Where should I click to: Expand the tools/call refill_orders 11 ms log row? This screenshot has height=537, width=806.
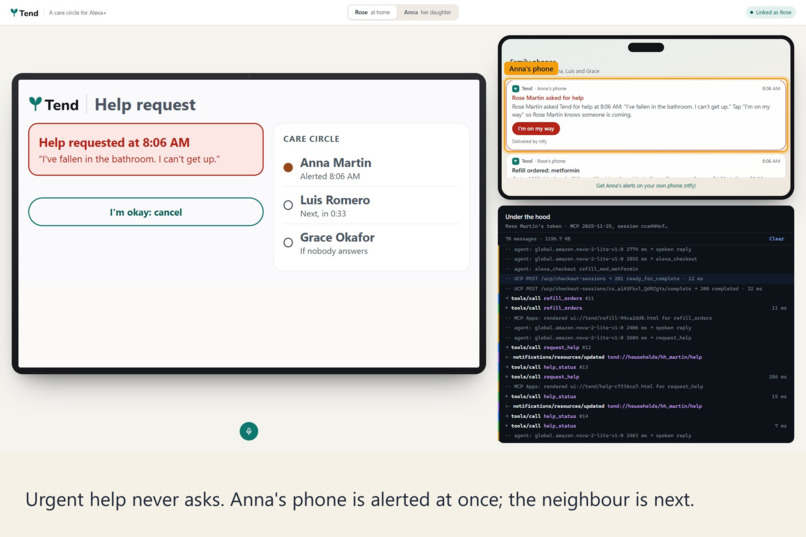pyautogui.click(x=645, y=308)
